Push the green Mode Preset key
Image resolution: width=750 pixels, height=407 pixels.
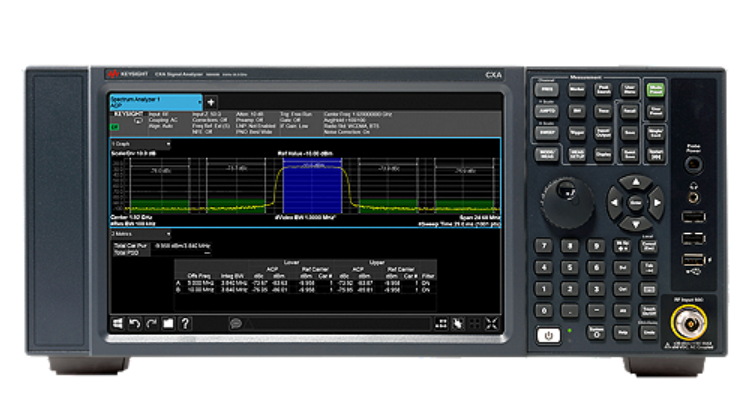pyautogui.click(x=655, y=90)
